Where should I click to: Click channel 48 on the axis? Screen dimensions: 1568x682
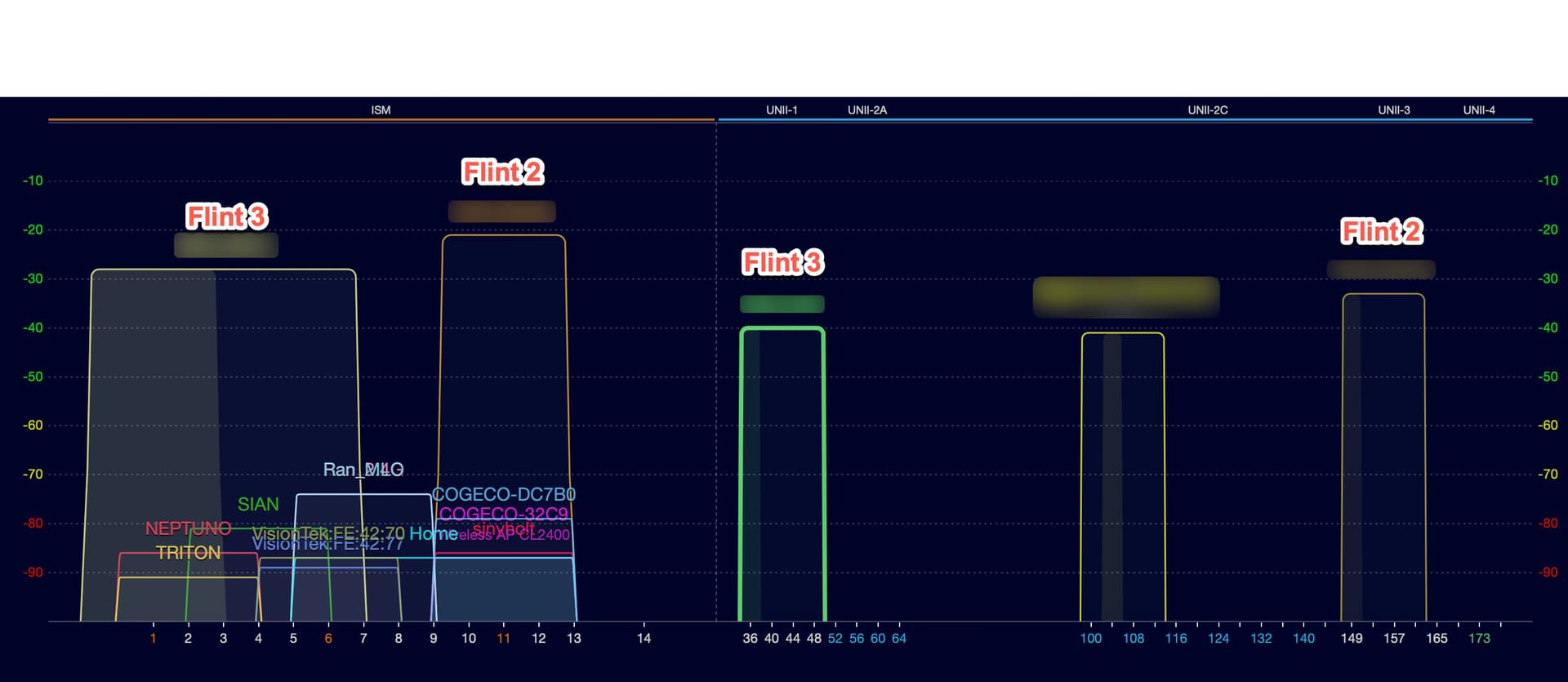814,639
